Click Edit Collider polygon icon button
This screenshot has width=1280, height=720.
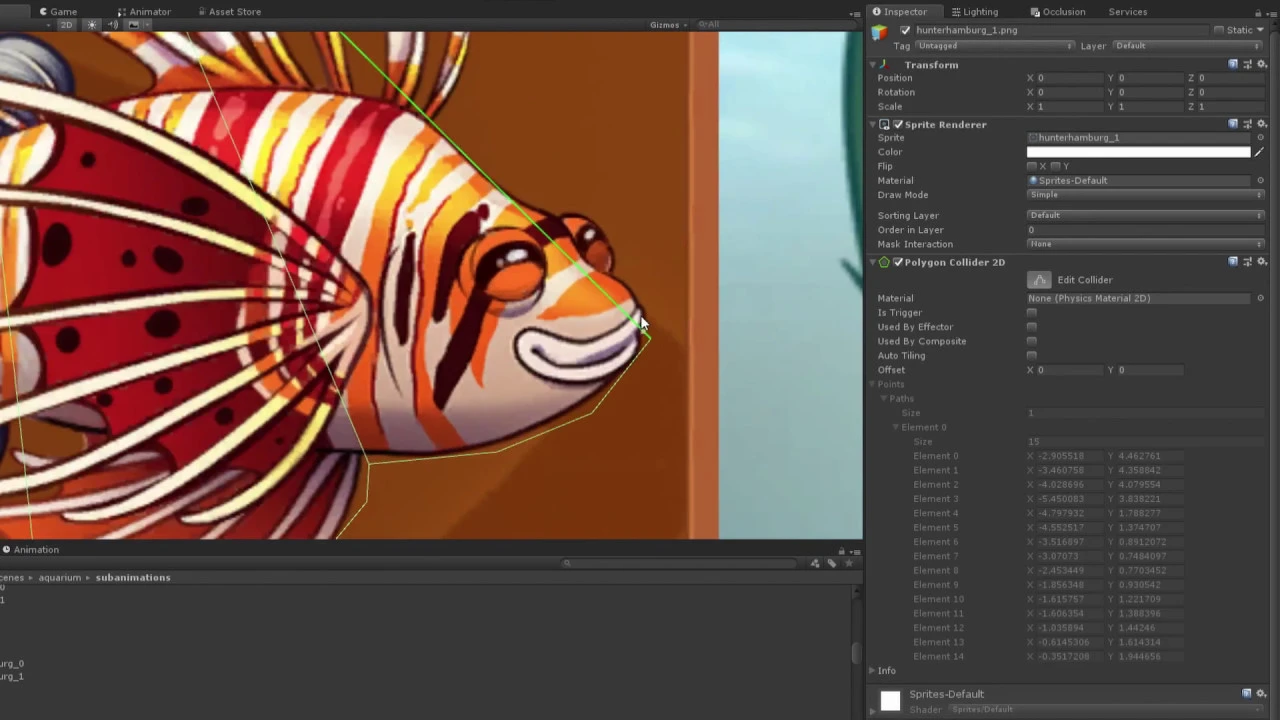[x=1039, y=280]
